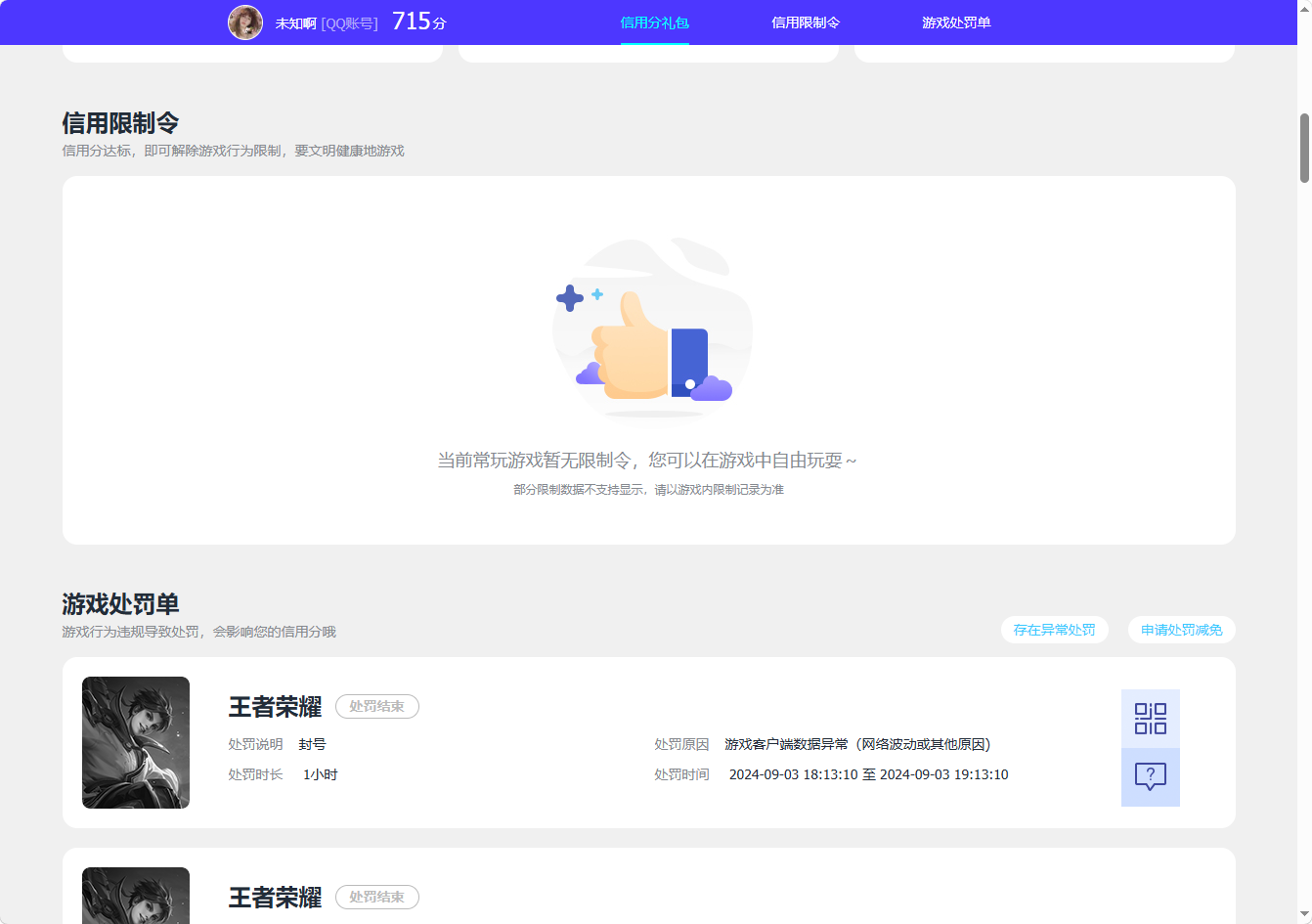Switch to 游戏处罚单 tab
Viewport: 1312px width, 924px height.
click(956, 22)
